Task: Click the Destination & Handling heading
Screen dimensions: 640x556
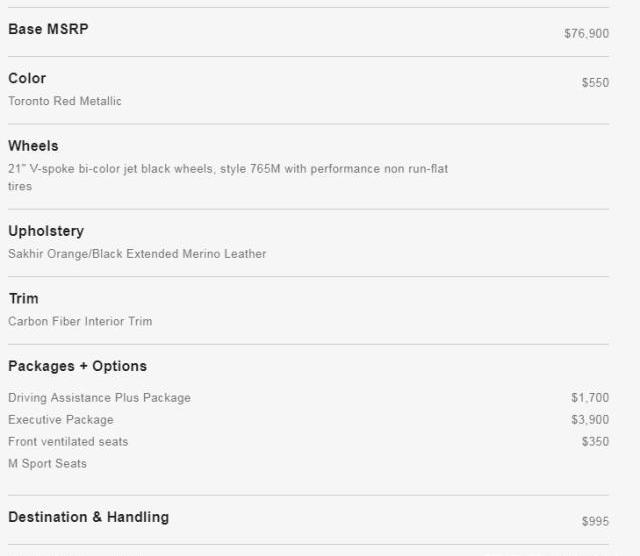Action: pos(88,517)
